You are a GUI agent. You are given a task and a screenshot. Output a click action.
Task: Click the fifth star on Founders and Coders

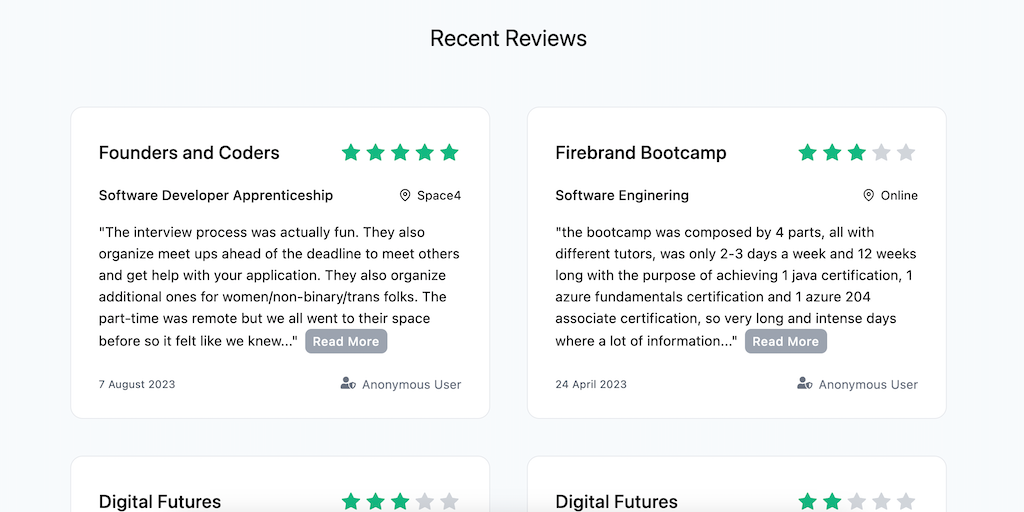pos(449,153)
